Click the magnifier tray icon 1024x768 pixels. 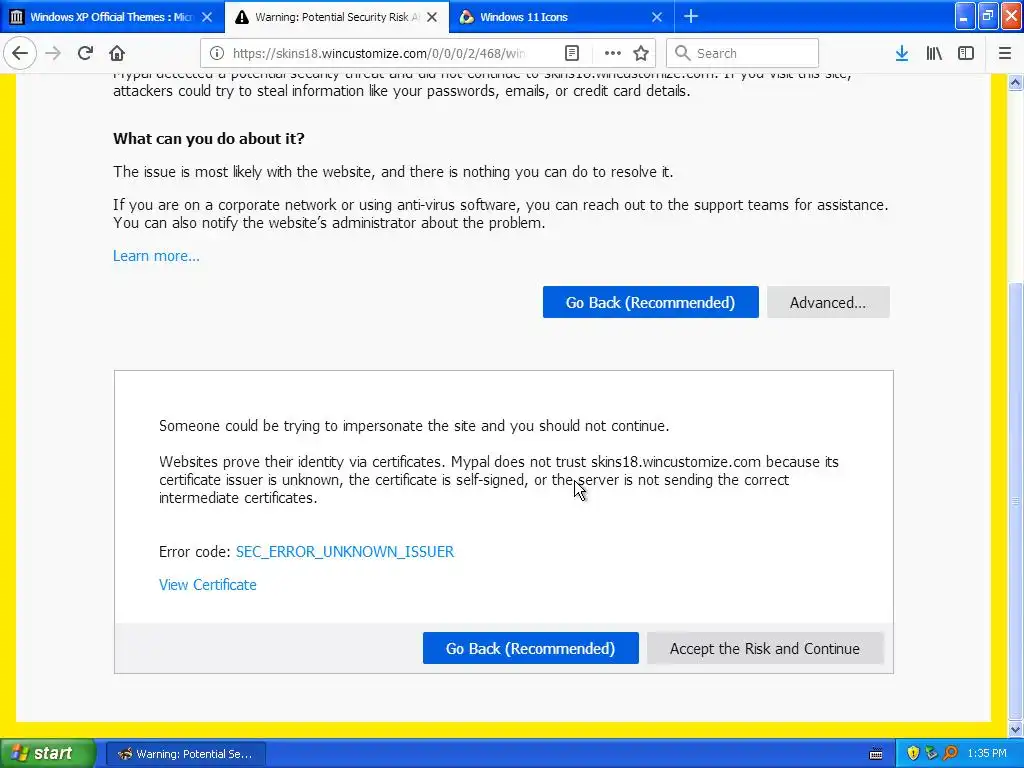[950, 754]
